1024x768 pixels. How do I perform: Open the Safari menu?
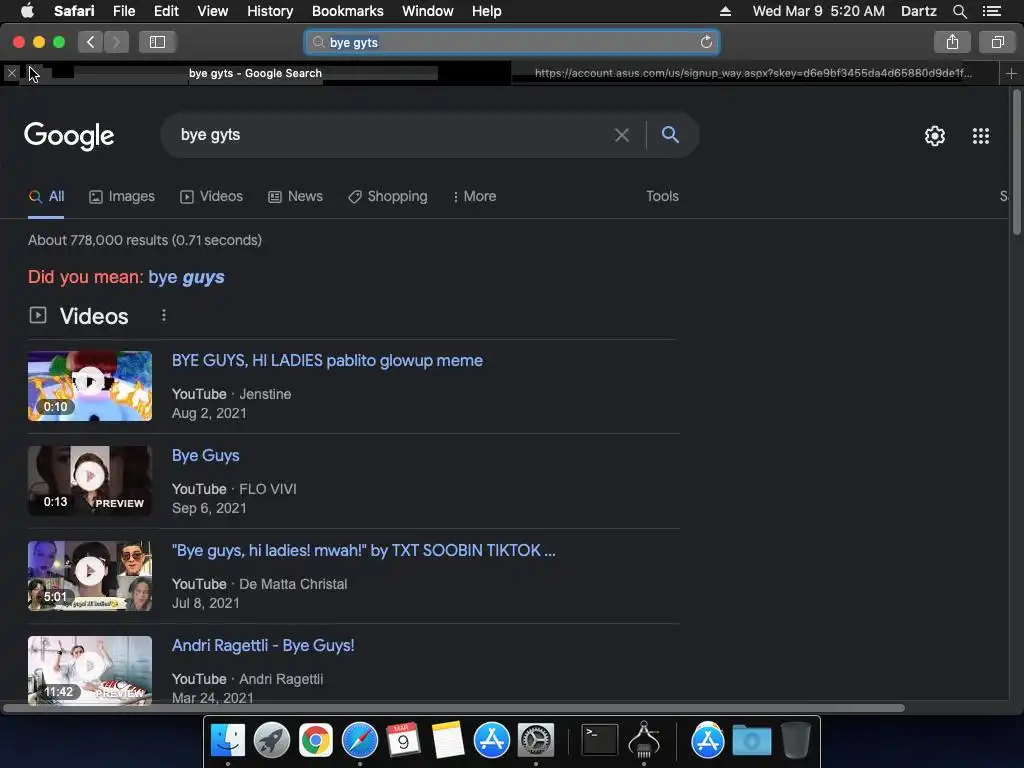(x=74, y=11)
